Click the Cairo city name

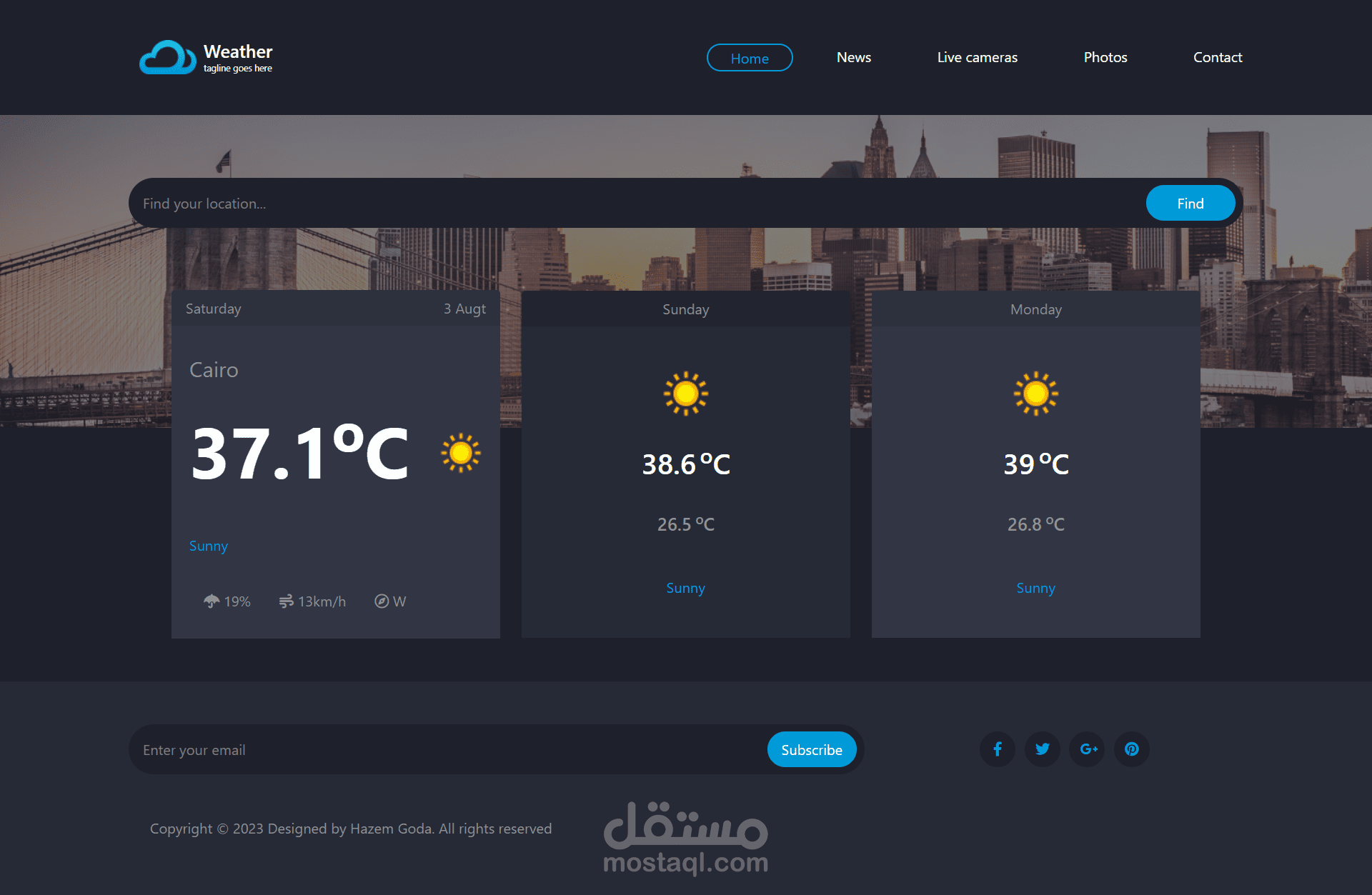tap(214, 370)
